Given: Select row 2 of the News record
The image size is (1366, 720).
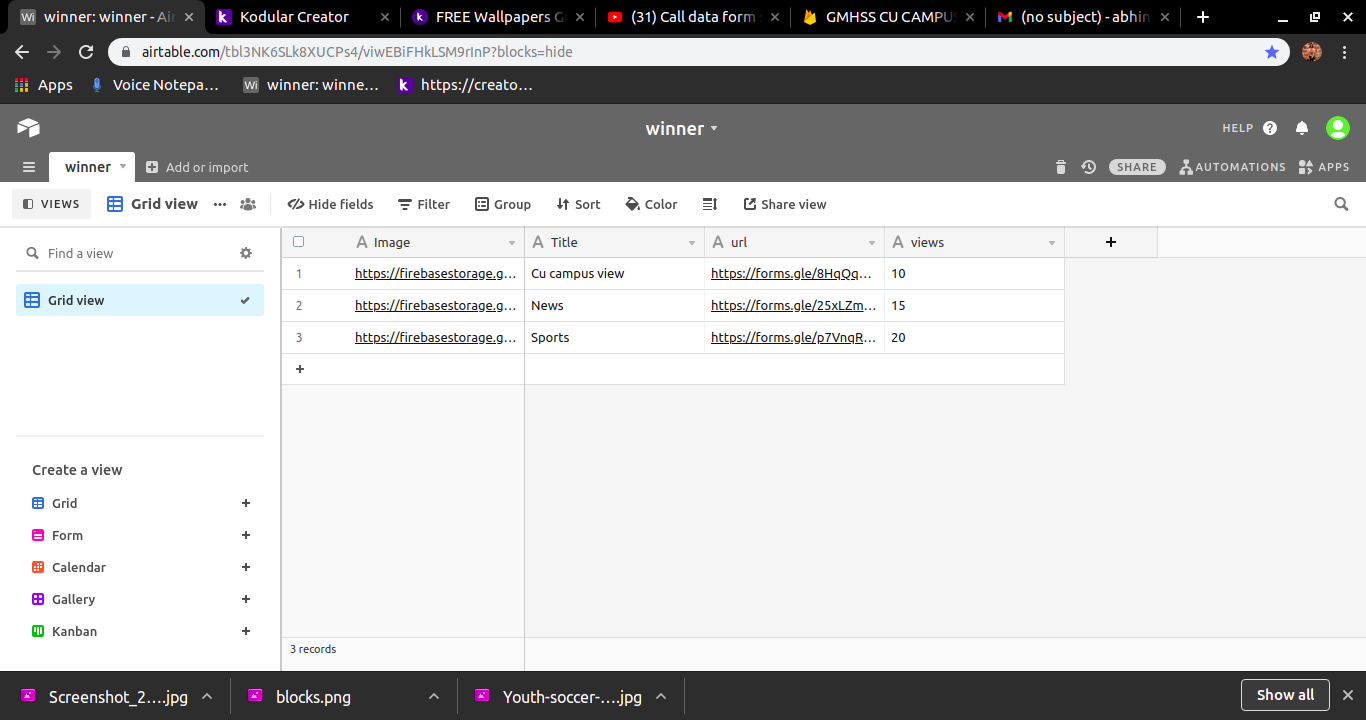Looking at the screenshot, I should click(x=299, y=305).
